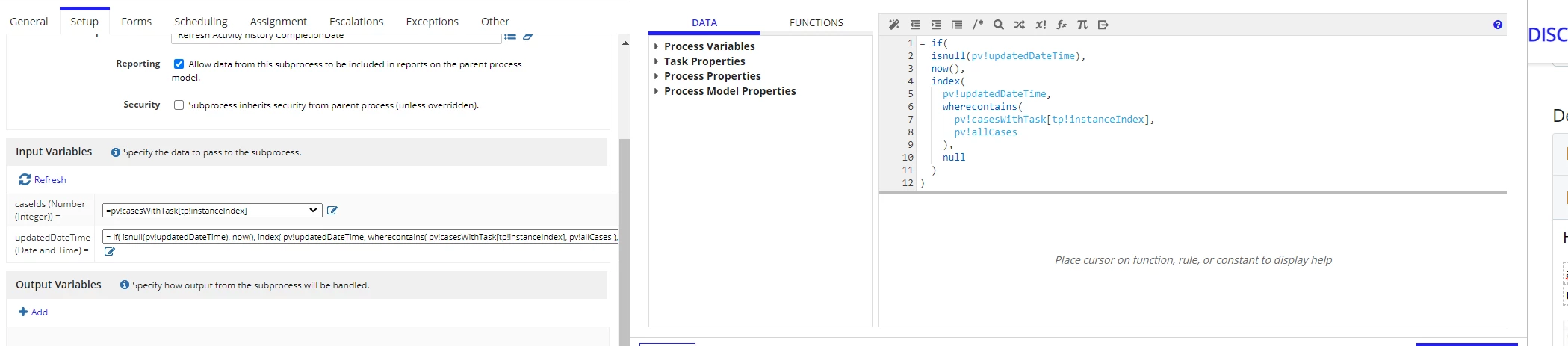Click the eraser icon beside the subprocess name field
Screen dimensions: 1568x346
click(x=527, y=36)
